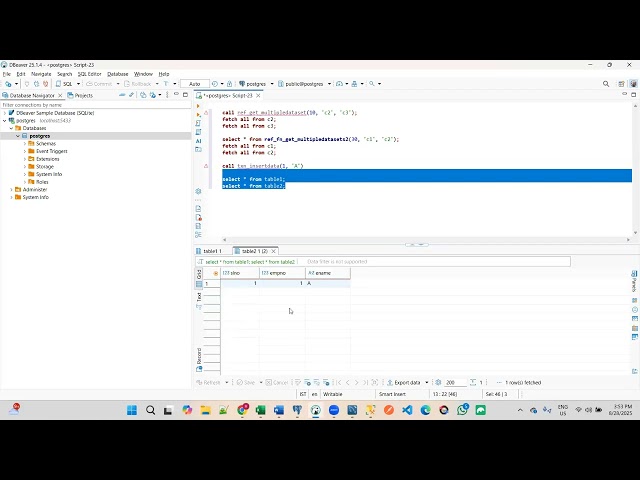Open the Windows Start menu
The width and height of the screenshot is (640, 480).
[x=132, y=410]
